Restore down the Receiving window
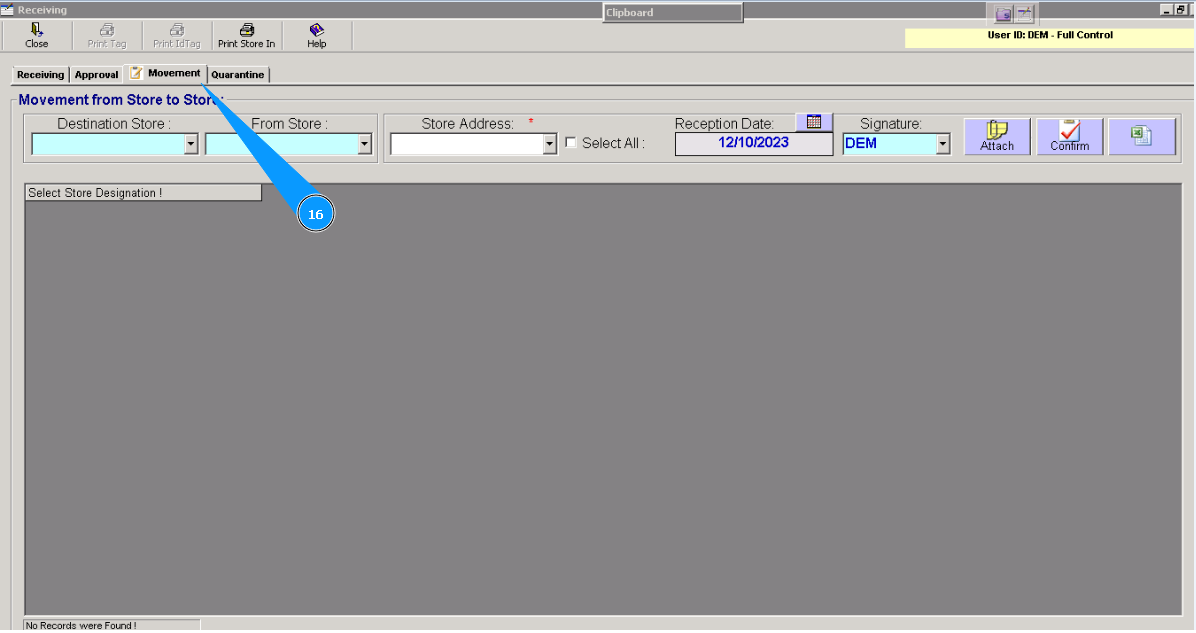 pos(1181,10)
